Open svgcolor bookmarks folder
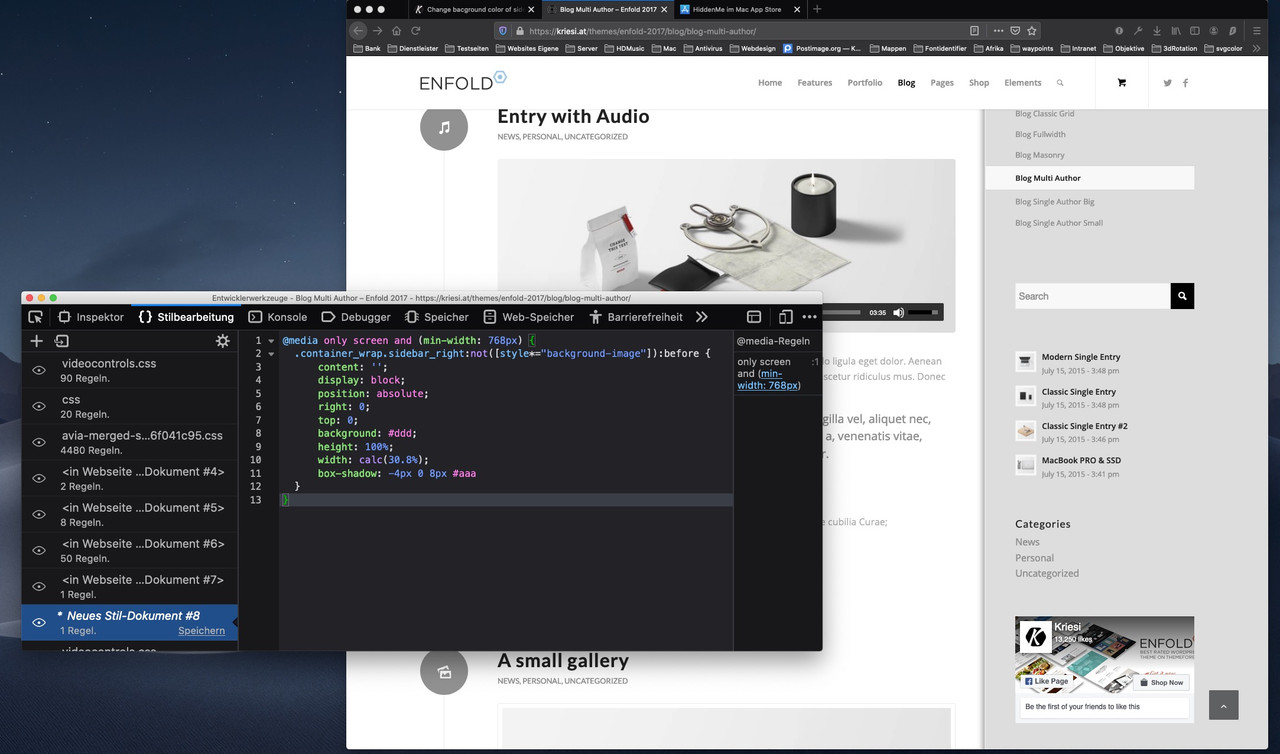This screenshot has width=1280, height=754. click(x=1223, y=48)
